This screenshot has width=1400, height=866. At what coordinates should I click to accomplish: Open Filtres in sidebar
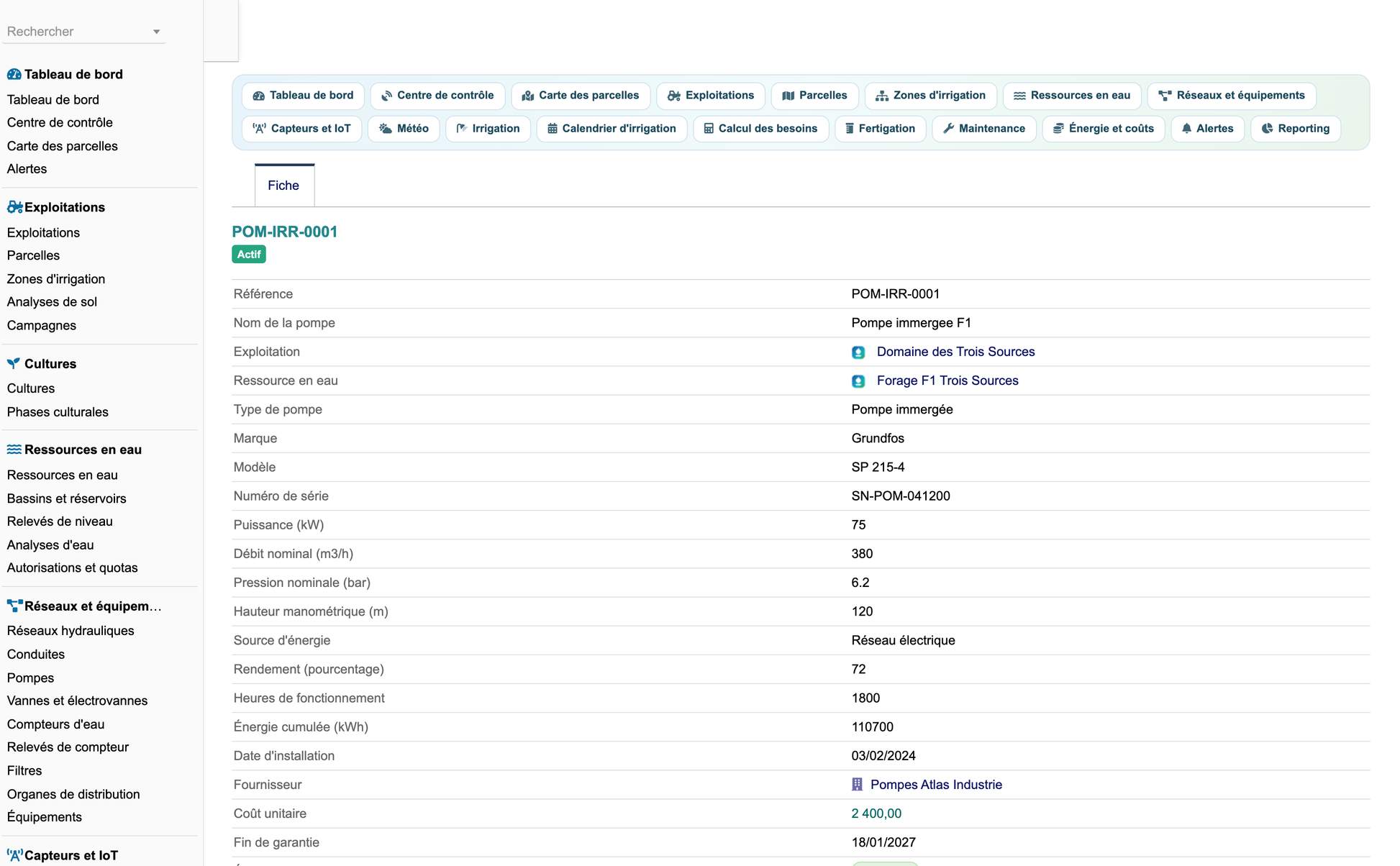pos(24,771)
